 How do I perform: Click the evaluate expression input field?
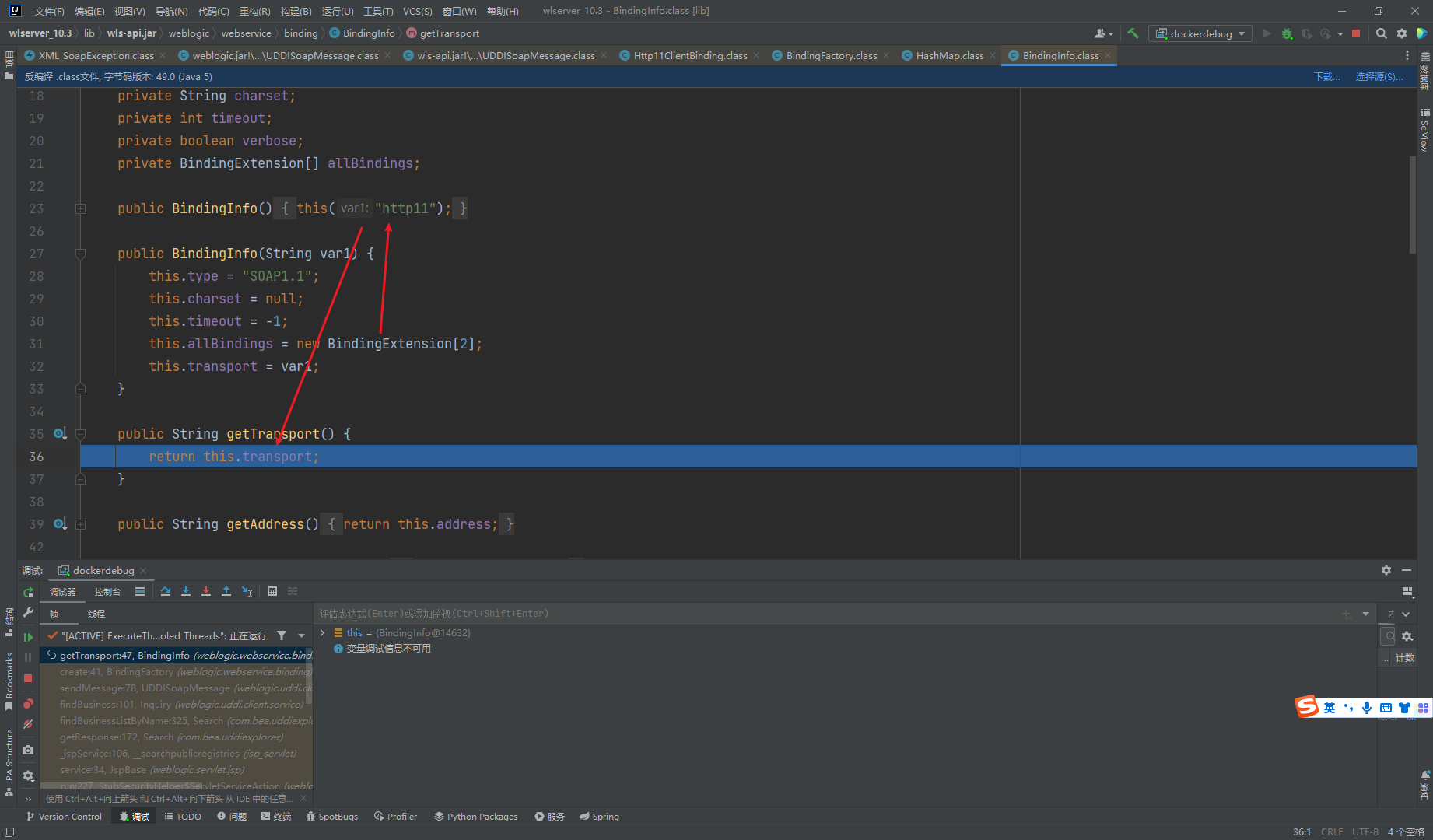tap(827, 614)
